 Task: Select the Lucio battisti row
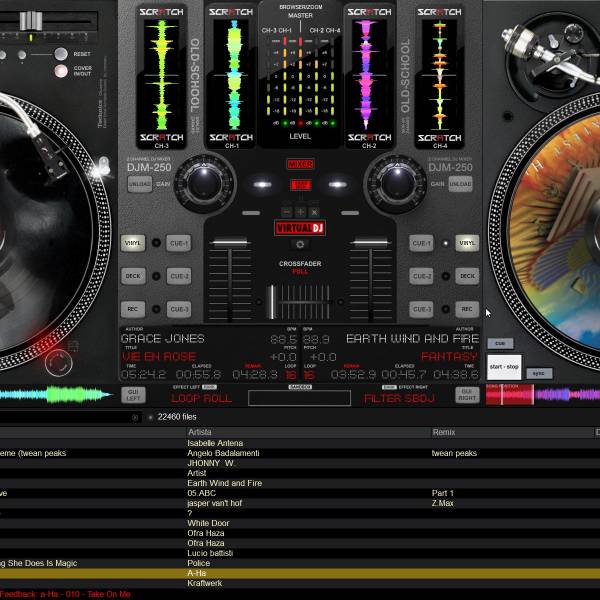pos(300,553)
